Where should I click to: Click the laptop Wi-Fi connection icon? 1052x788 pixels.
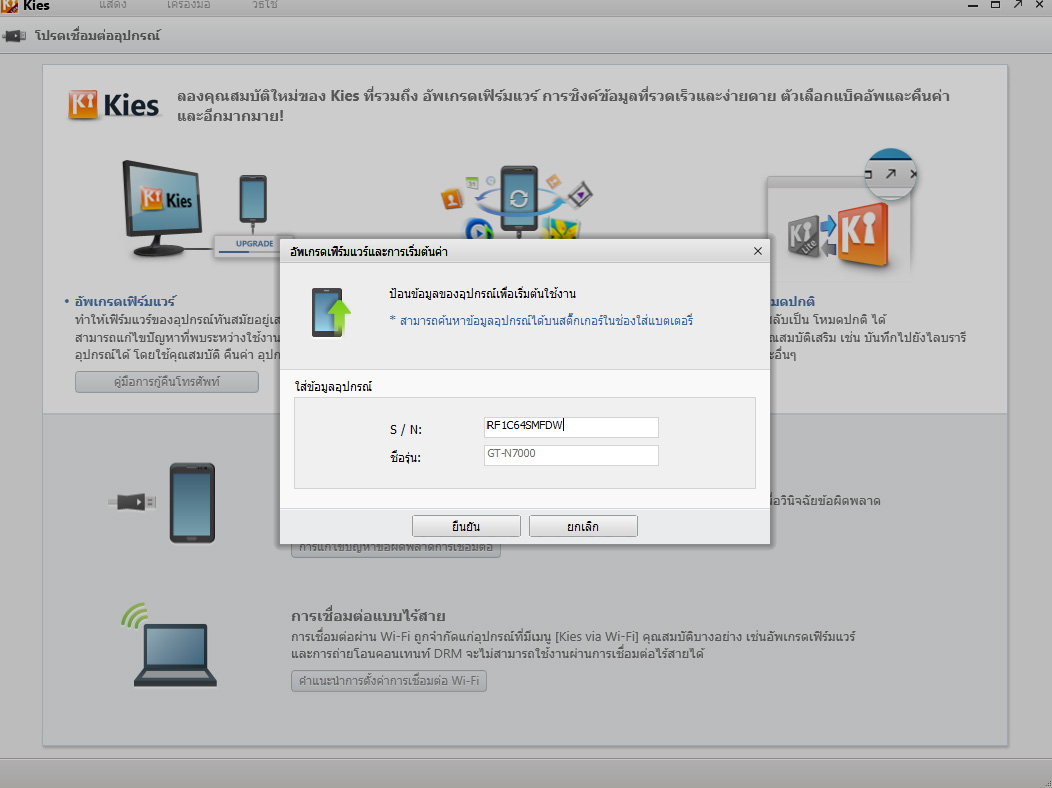(x=170, y=645)
